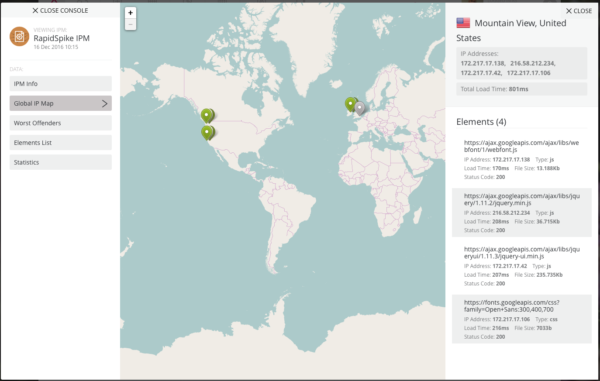Image resolution: width=600 pixels, height=381 pixels.
Task: Click the grey map marker near England
Action: 359,108
